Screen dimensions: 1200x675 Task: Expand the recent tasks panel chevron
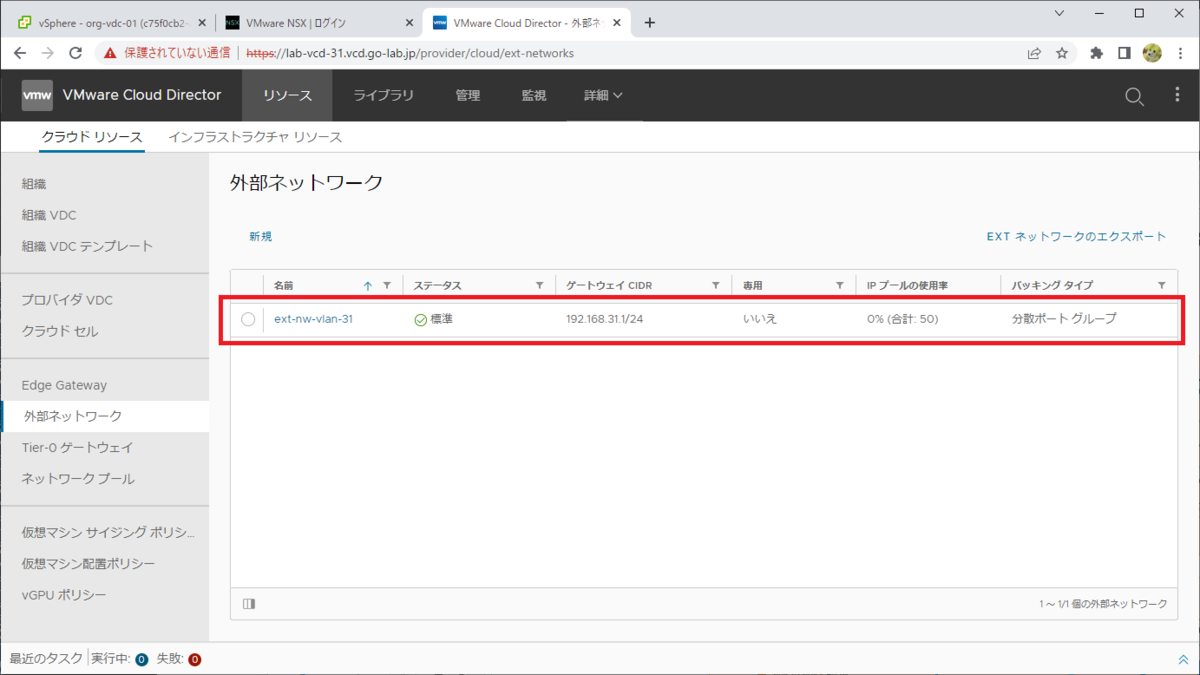click(1183, 660)
